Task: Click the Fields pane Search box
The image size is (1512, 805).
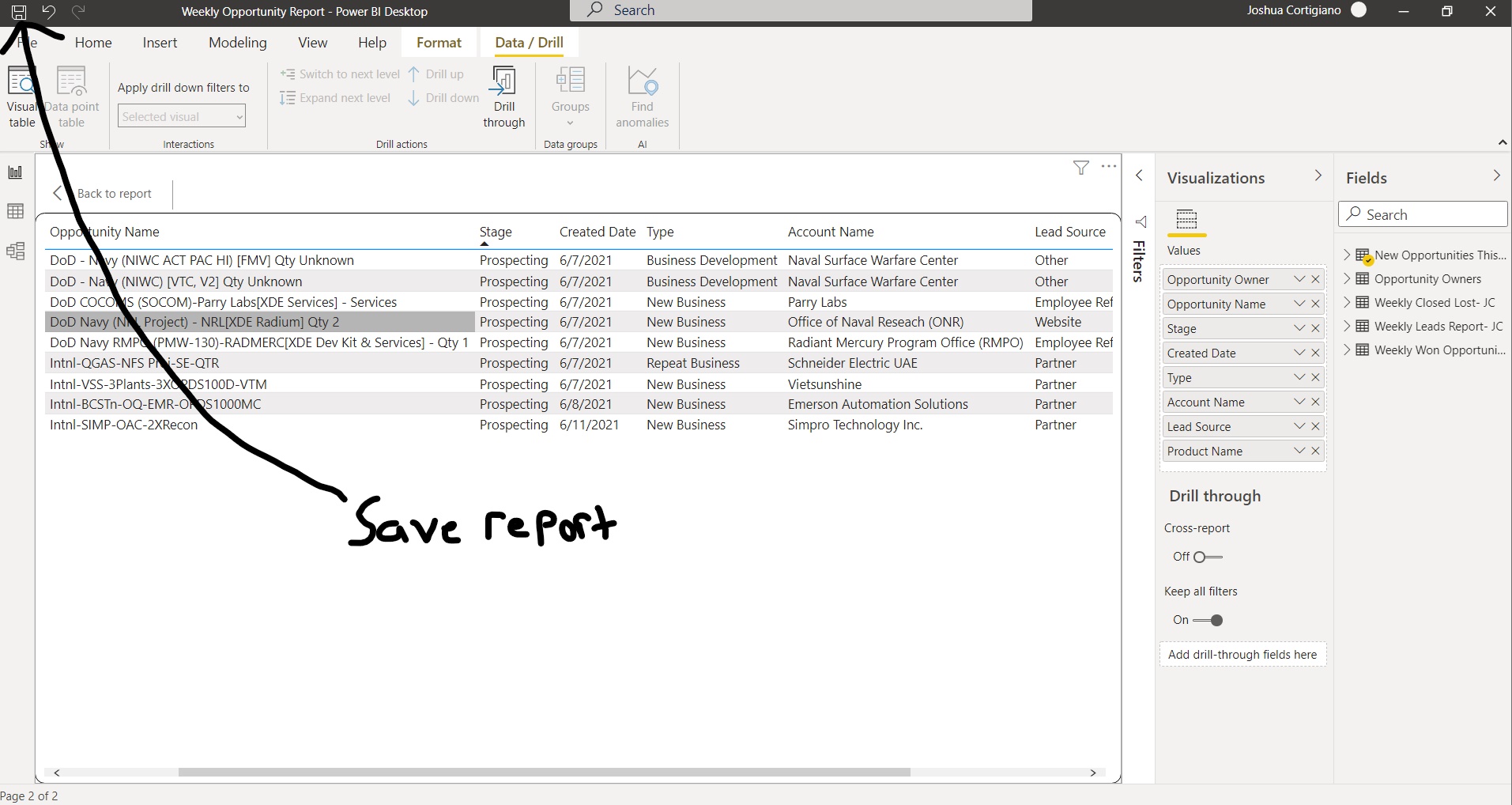Action: [1423, 214]
